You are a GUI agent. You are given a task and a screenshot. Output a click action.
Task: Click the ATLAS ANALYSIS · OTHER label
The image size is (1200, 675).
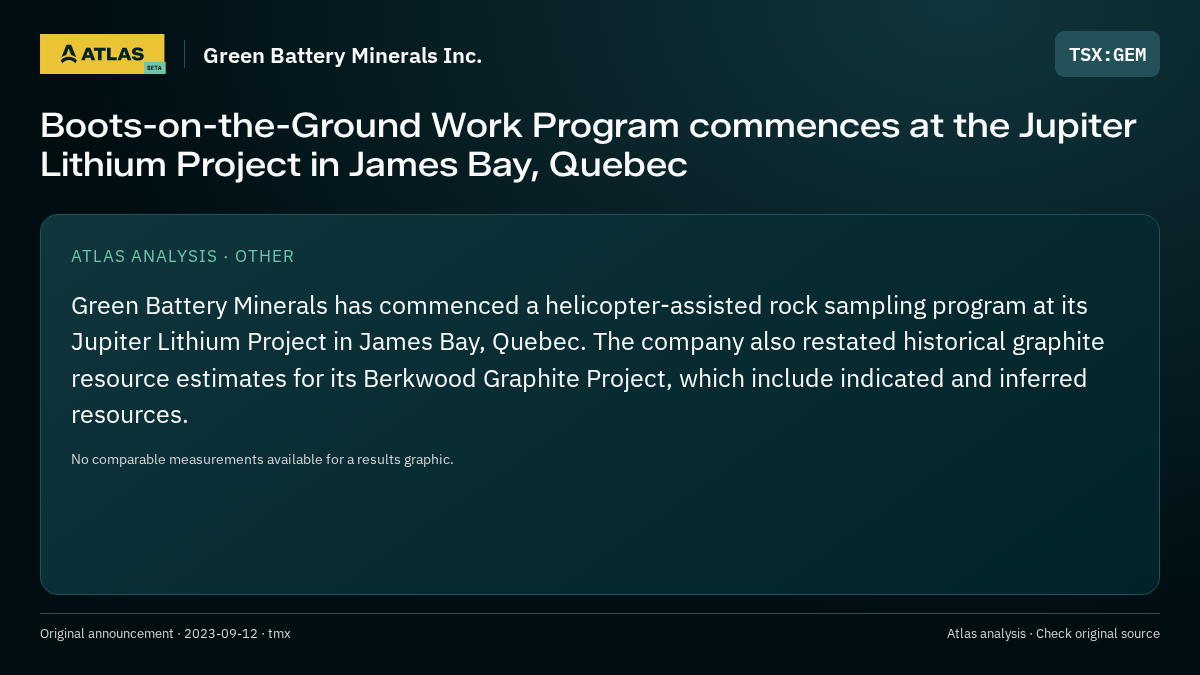(x=183, y=256)
